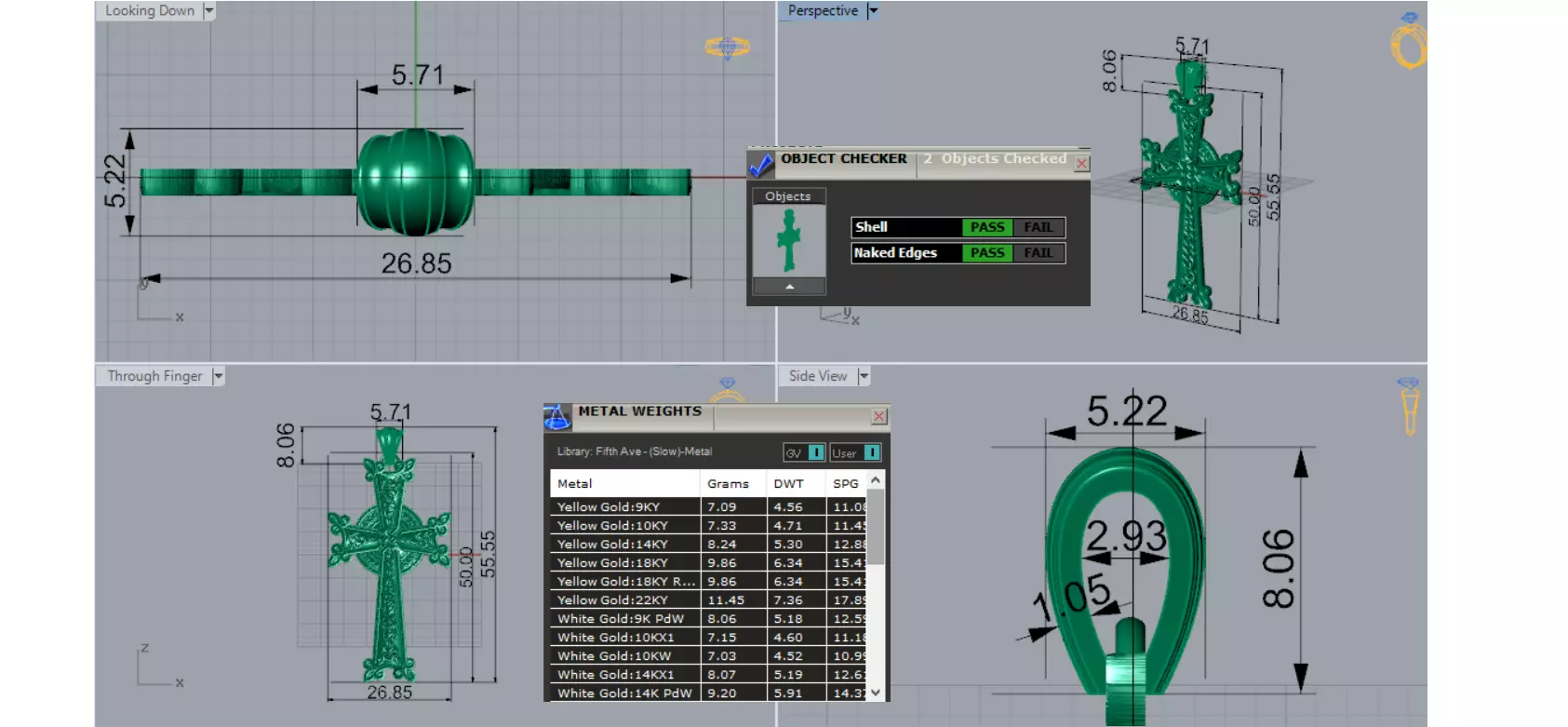The width and height of the screenshot is (1568, 727).
Task: Sort by the SPG column header
Action: click(847, 483)
